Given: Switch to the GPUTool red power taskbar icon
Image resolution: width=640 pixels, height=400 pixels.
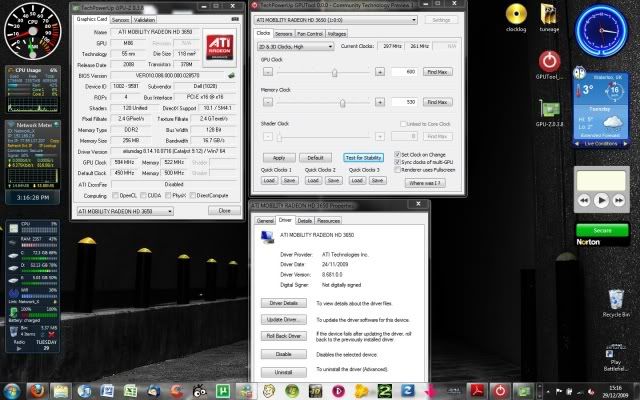Looking at the screenshot, I should click(x=500, y=391).
